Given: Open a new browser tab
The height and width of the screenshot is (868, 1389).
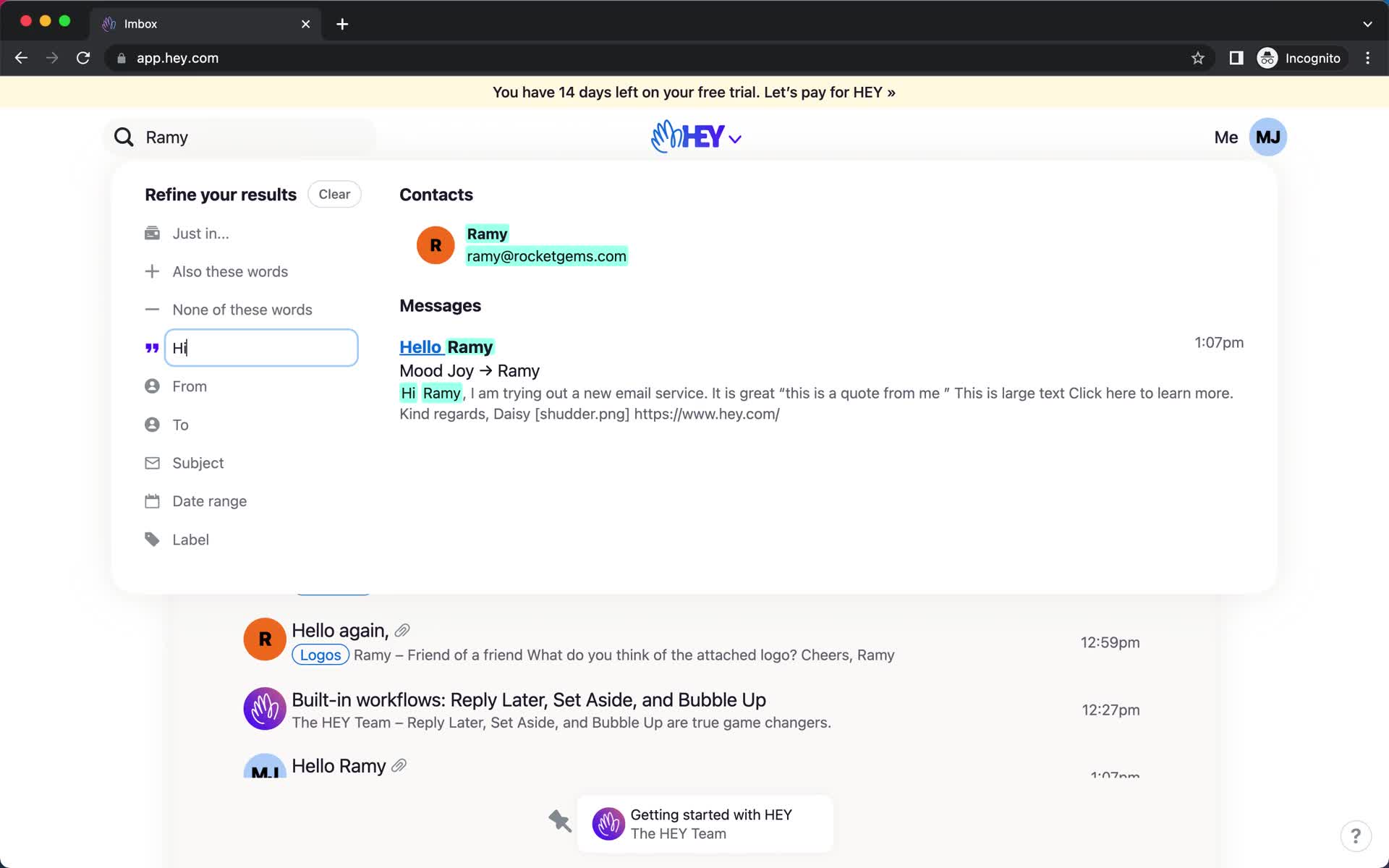Looking at the screenshot, I should click(x=342, y=24).
